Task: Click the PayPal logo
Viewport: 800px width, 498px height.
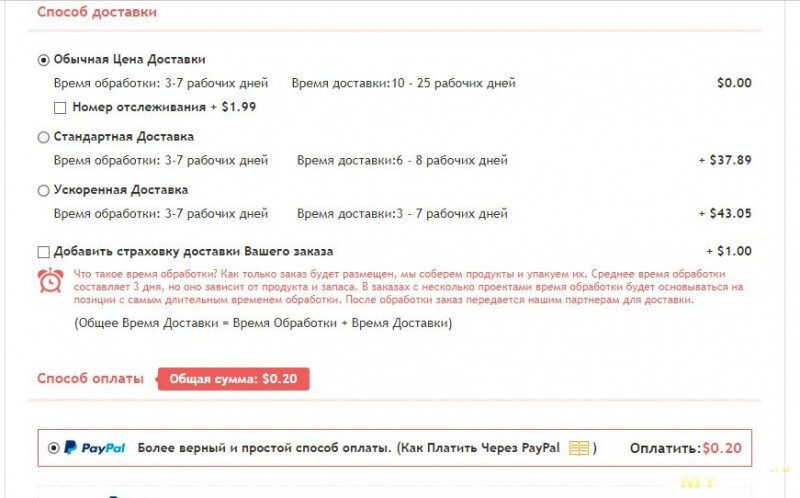Action: pyautogui.click(x=94, y=448)
